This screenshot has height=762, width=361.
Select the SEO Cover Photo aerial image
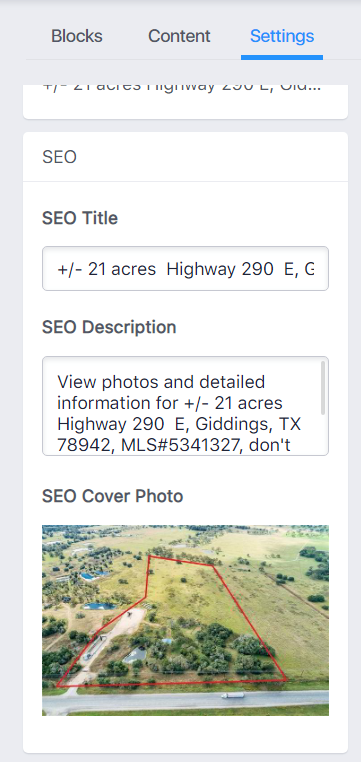[x=185, y=620]
